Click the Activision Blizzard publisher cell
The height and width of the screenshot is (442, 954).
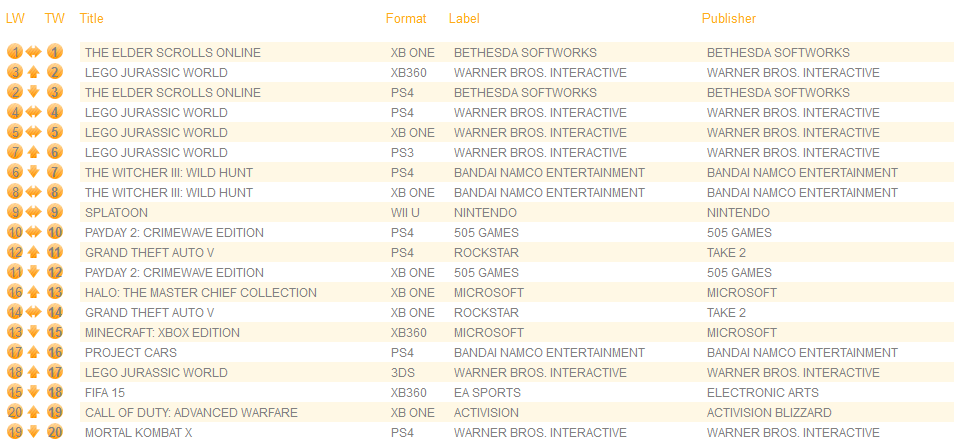click(x=769, y=413)
